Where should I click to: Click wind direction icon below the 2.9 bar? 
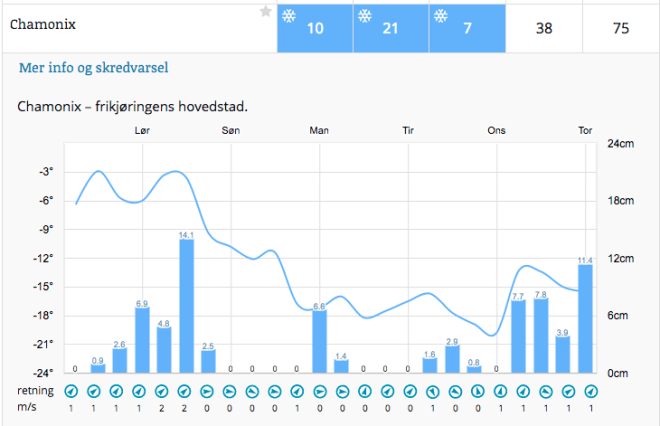coord(455,391)
